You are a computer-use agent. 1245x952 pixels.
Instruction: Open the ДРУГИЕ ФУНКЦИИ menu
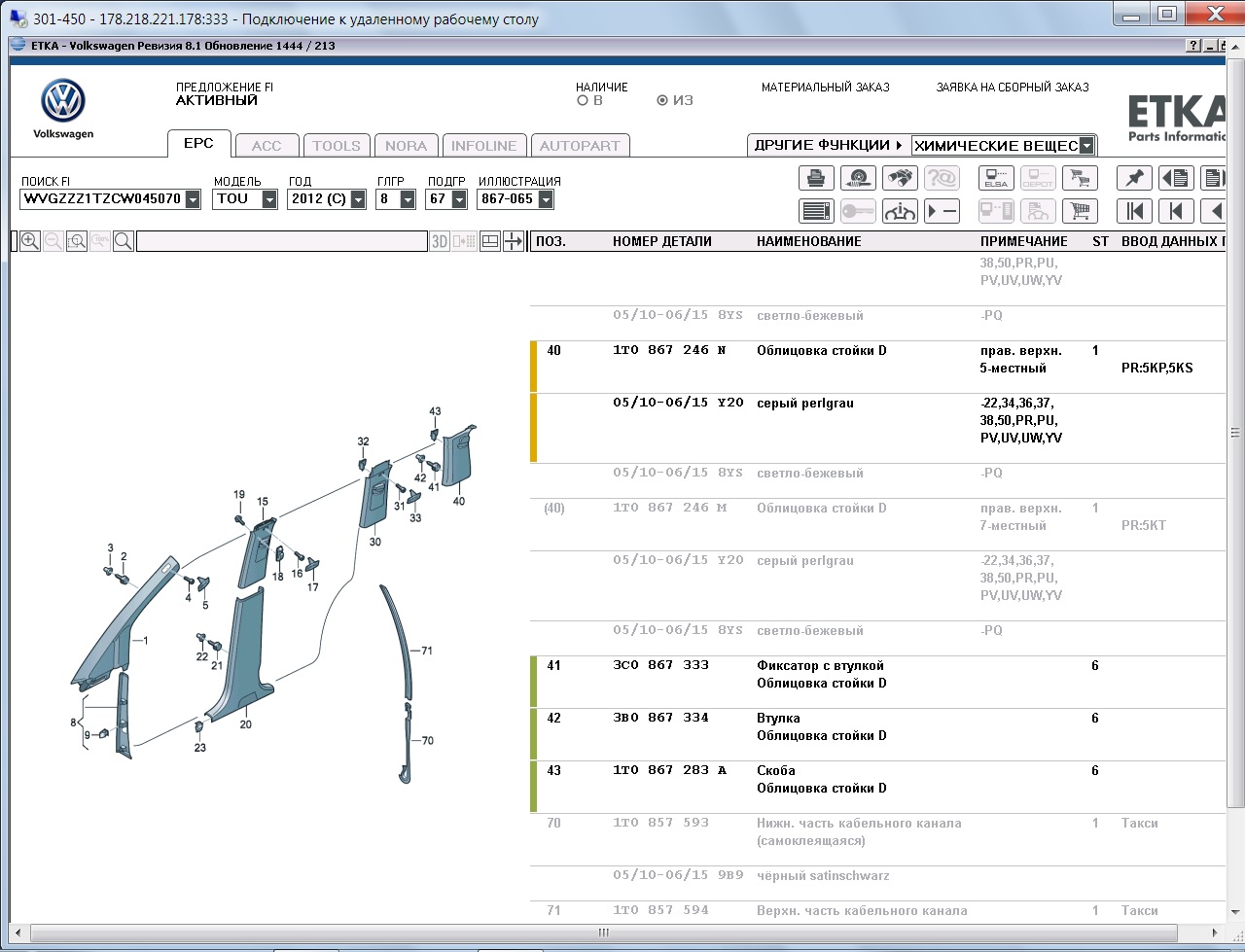(828, 145)
